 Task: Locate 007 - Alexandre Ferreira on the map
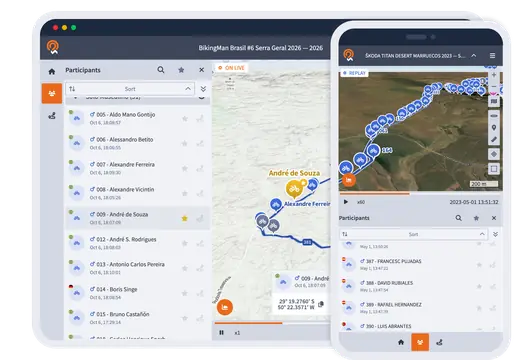point(200,168)
